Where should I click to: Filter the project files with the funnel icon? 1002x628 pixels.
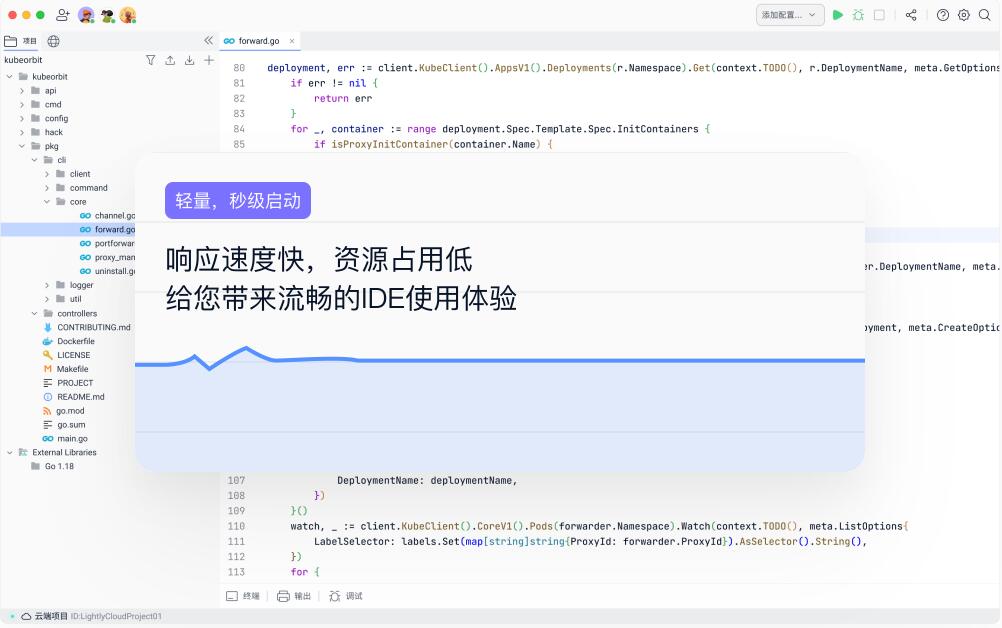point(151,60)
